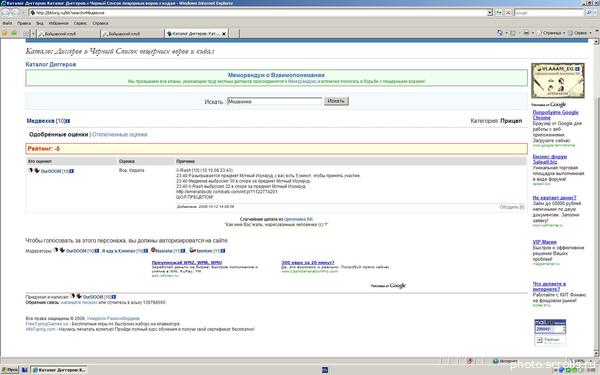Open the Файл menu
This screenshot has width=600, height=375.
tap(7, 23)
